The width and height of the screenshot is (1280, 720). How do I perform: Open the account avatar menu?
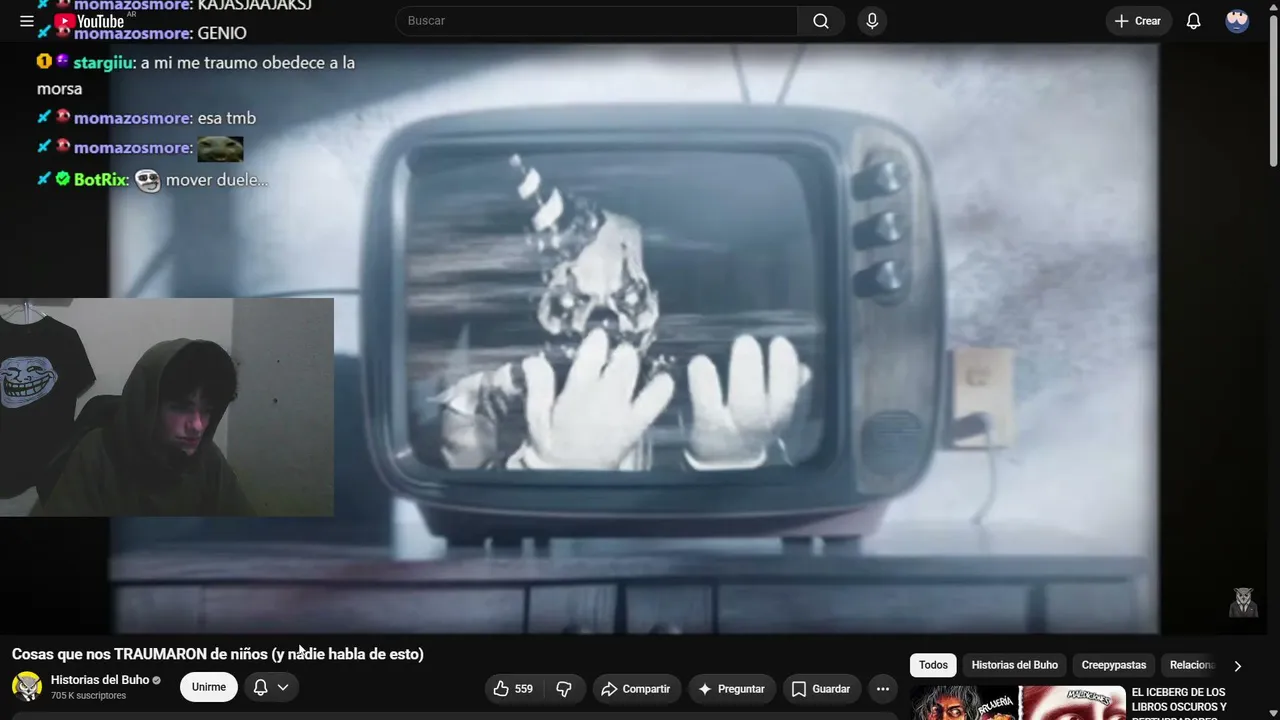click(1237, 21)
